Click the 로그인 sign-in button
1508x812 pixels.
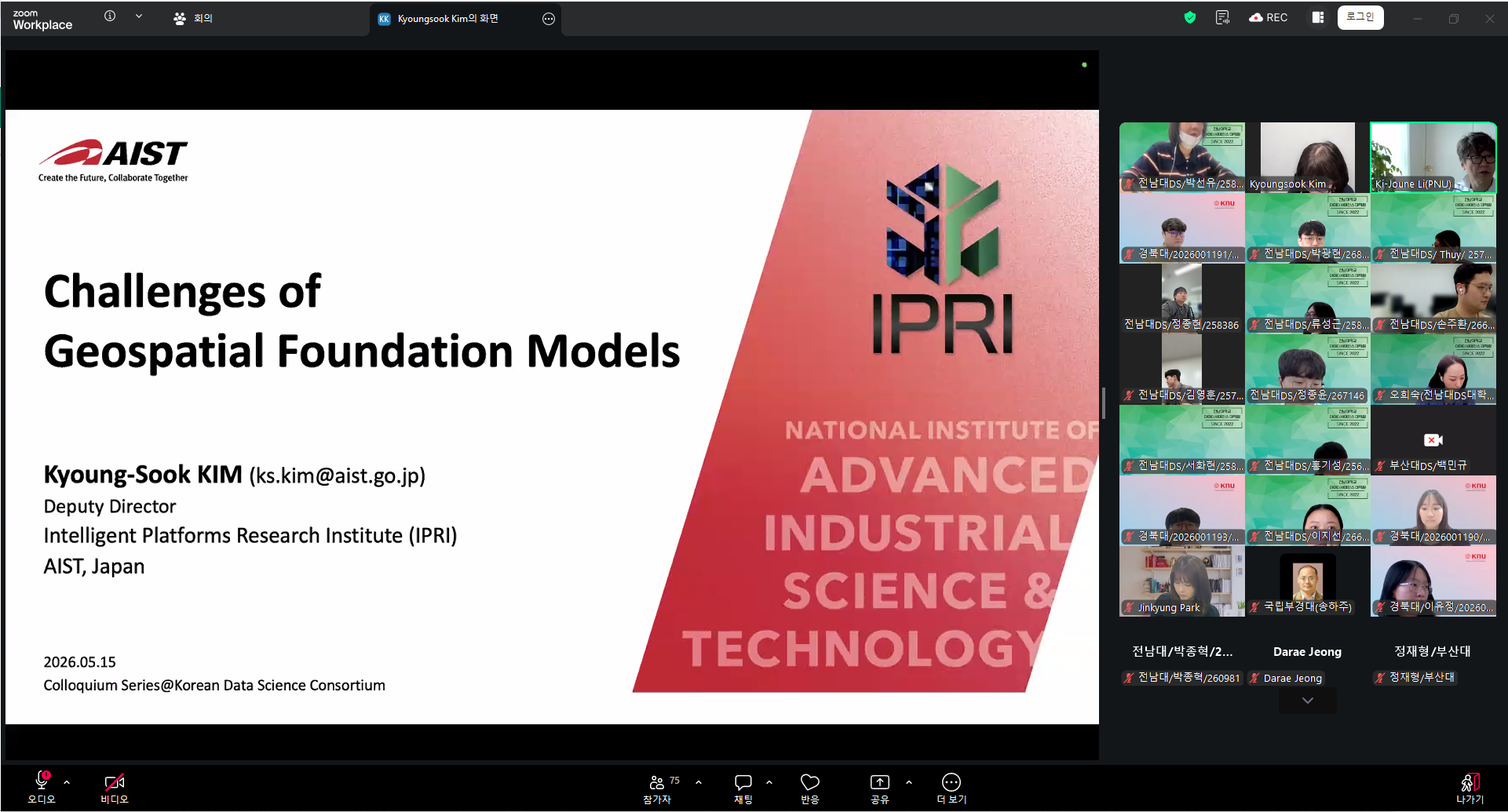(x=1360, y=17)
